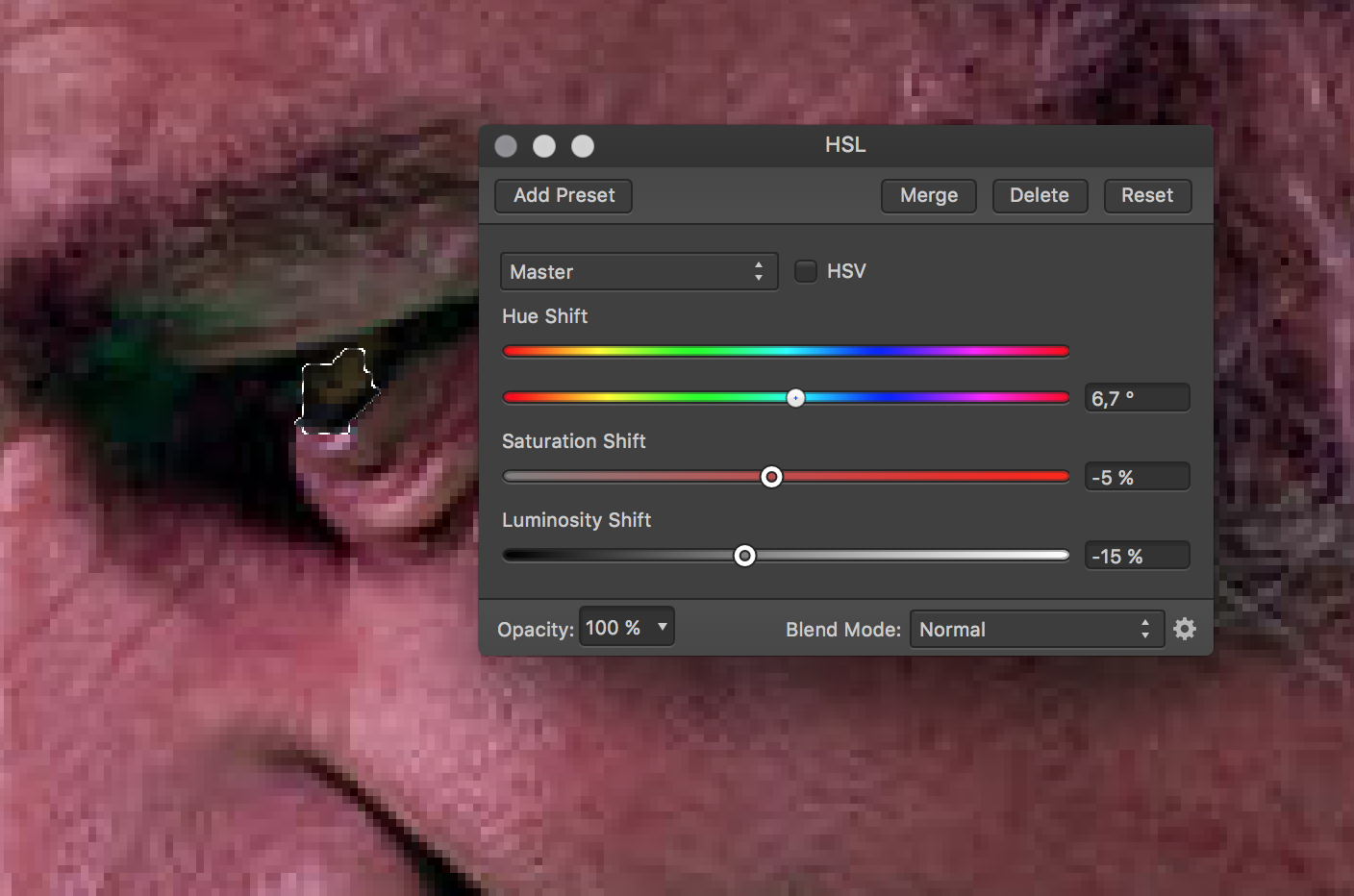The image size is (1354, 896).
Task: Click the HSL title bar text
Action: pos(845,145)
